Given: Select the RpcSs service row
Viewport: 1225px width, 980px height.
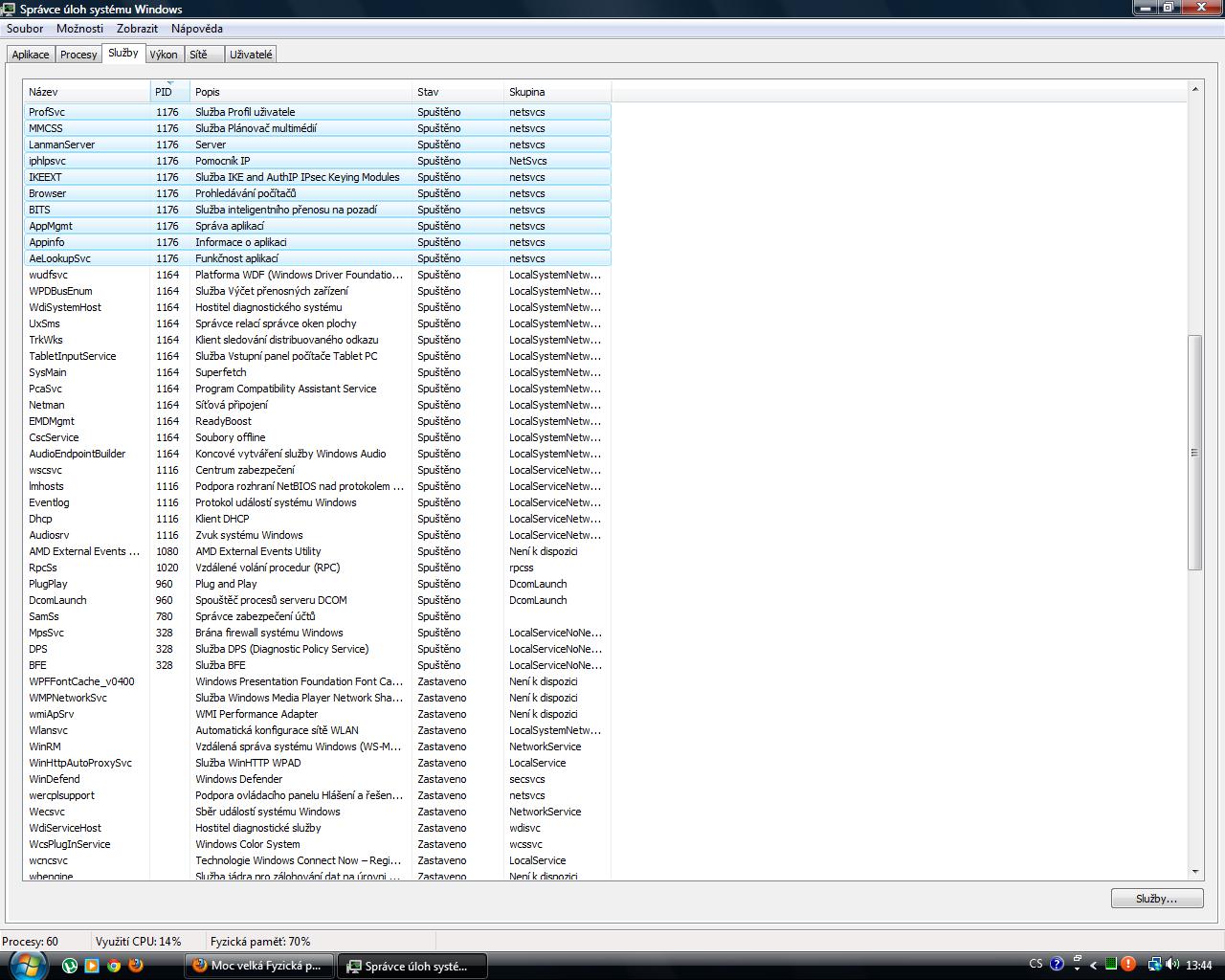Looking at the screenshot, I should point(317,568).
